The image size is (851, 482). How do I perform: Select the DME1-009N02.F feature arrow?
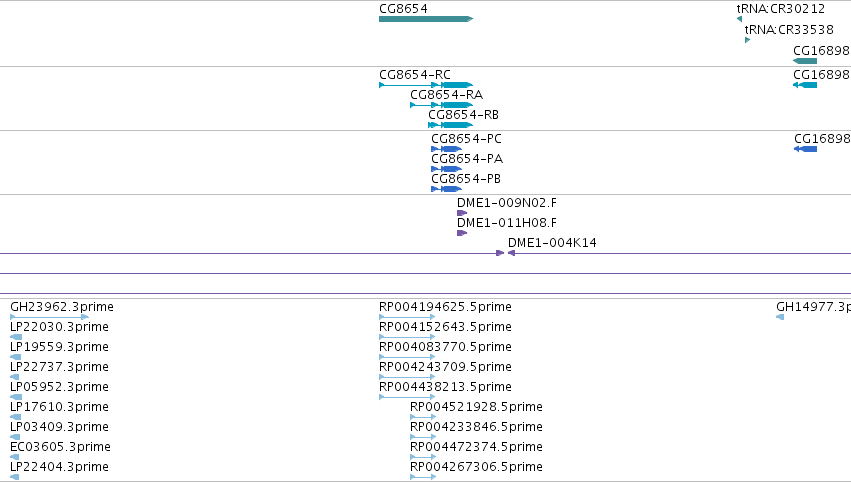click(462, 213)
